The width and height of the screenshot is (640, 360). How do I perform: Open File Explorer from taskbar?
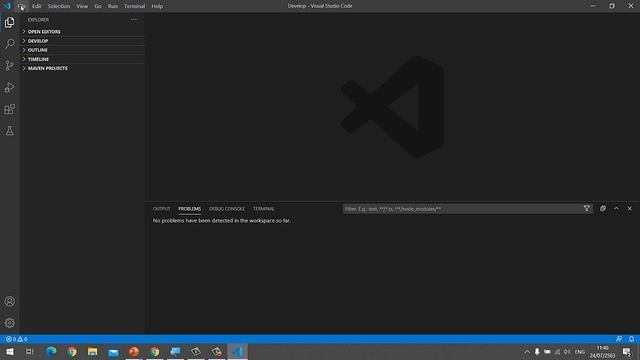point(93,351)
